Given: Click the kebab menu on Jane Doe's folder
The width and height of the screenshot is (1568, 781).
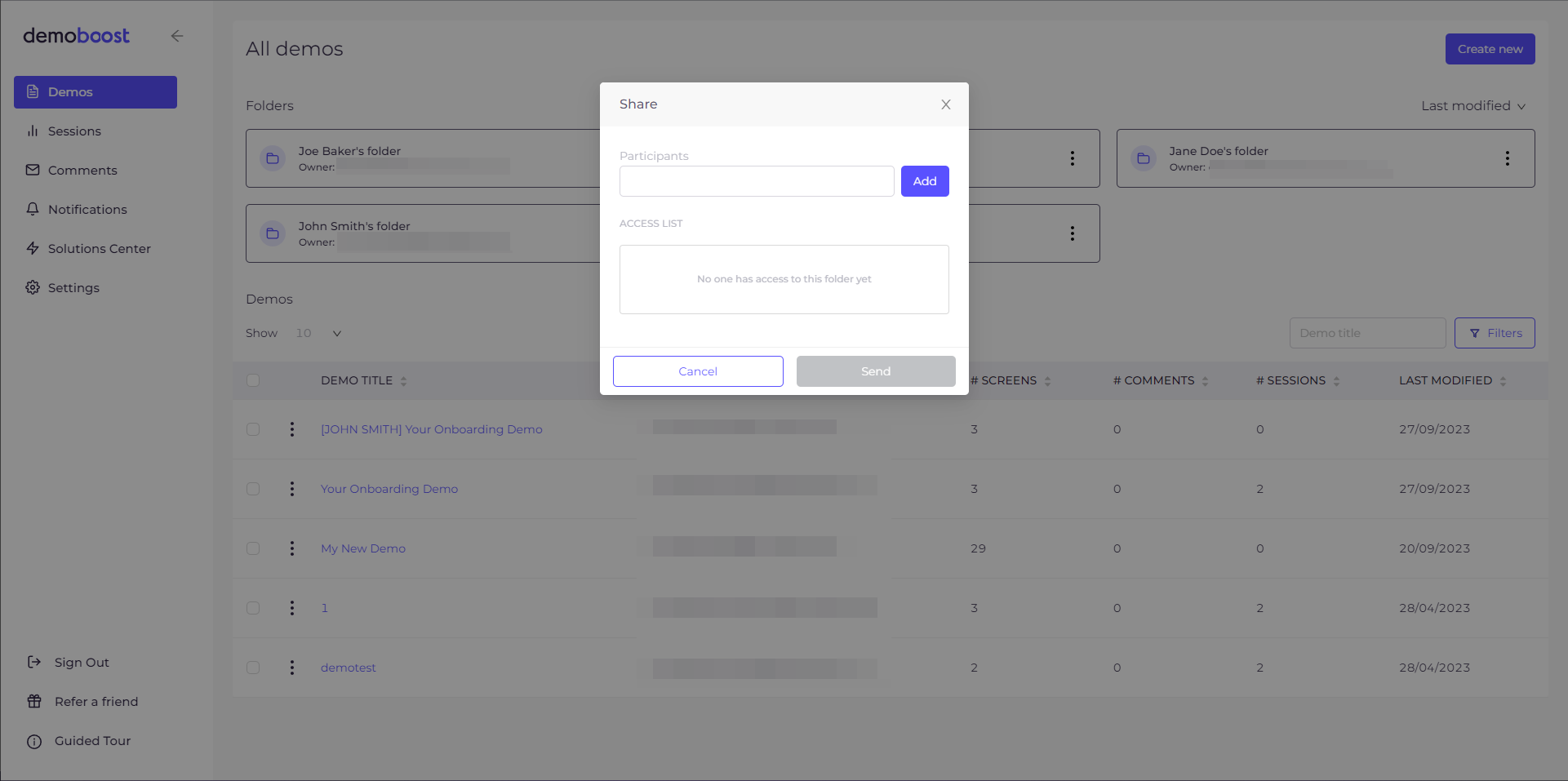Looking at the screenshot, I should [x=1508, y=158].
